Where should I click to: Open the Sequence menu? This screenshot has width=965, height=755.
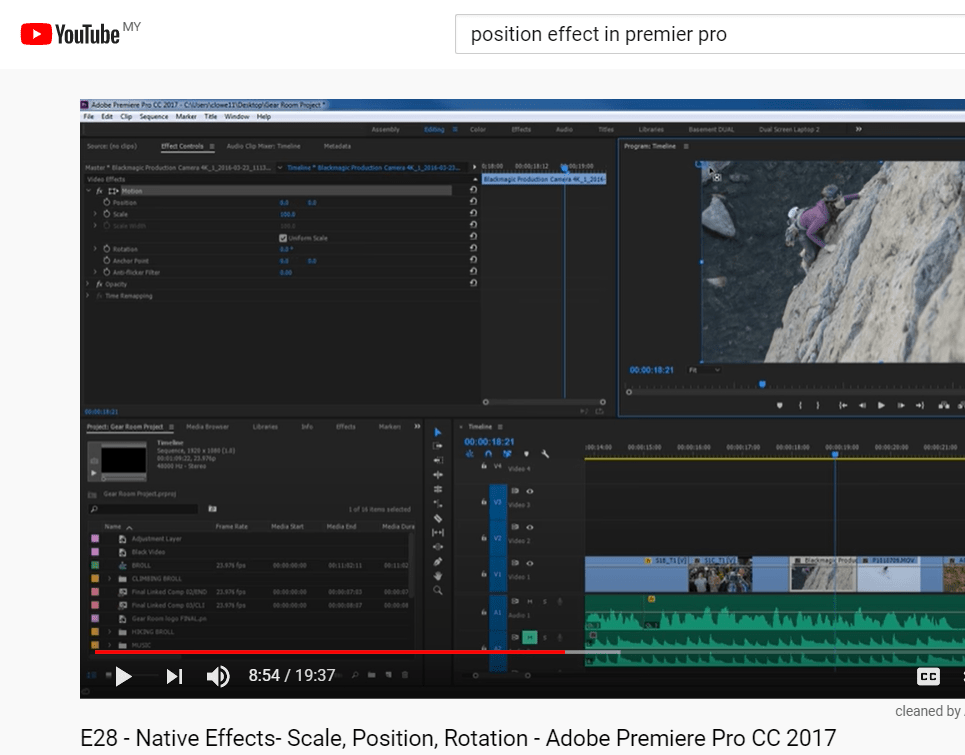pos(154,117)
